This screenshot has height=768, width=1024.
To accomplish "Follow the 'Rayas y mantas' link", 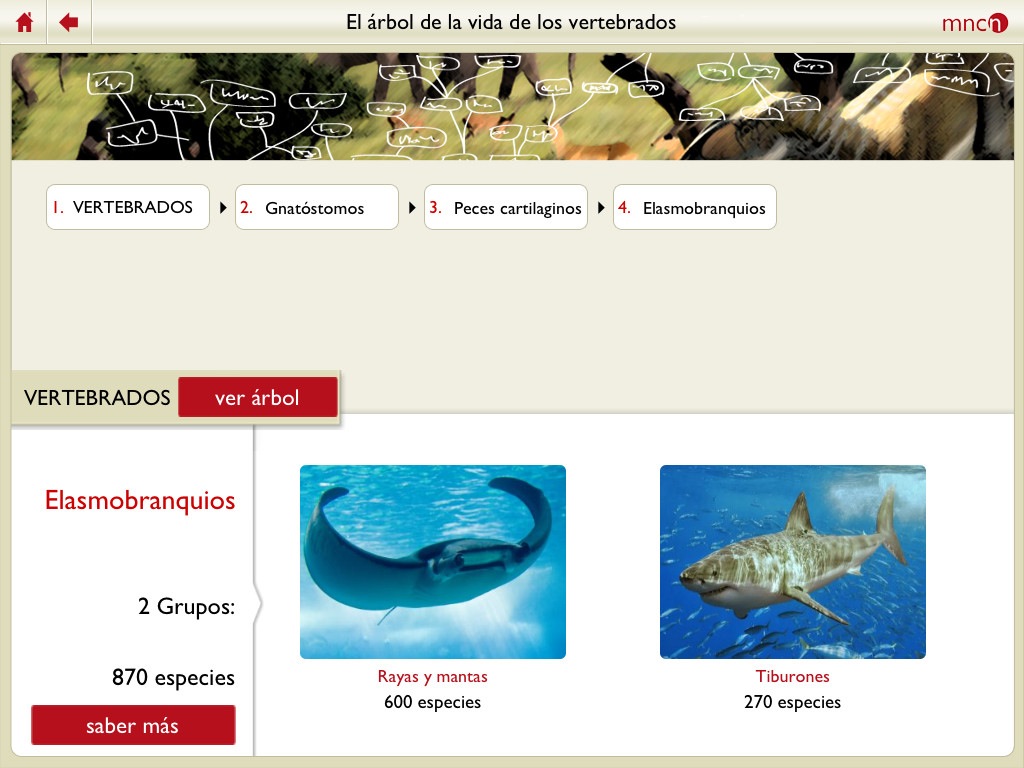I will point(432,677).
